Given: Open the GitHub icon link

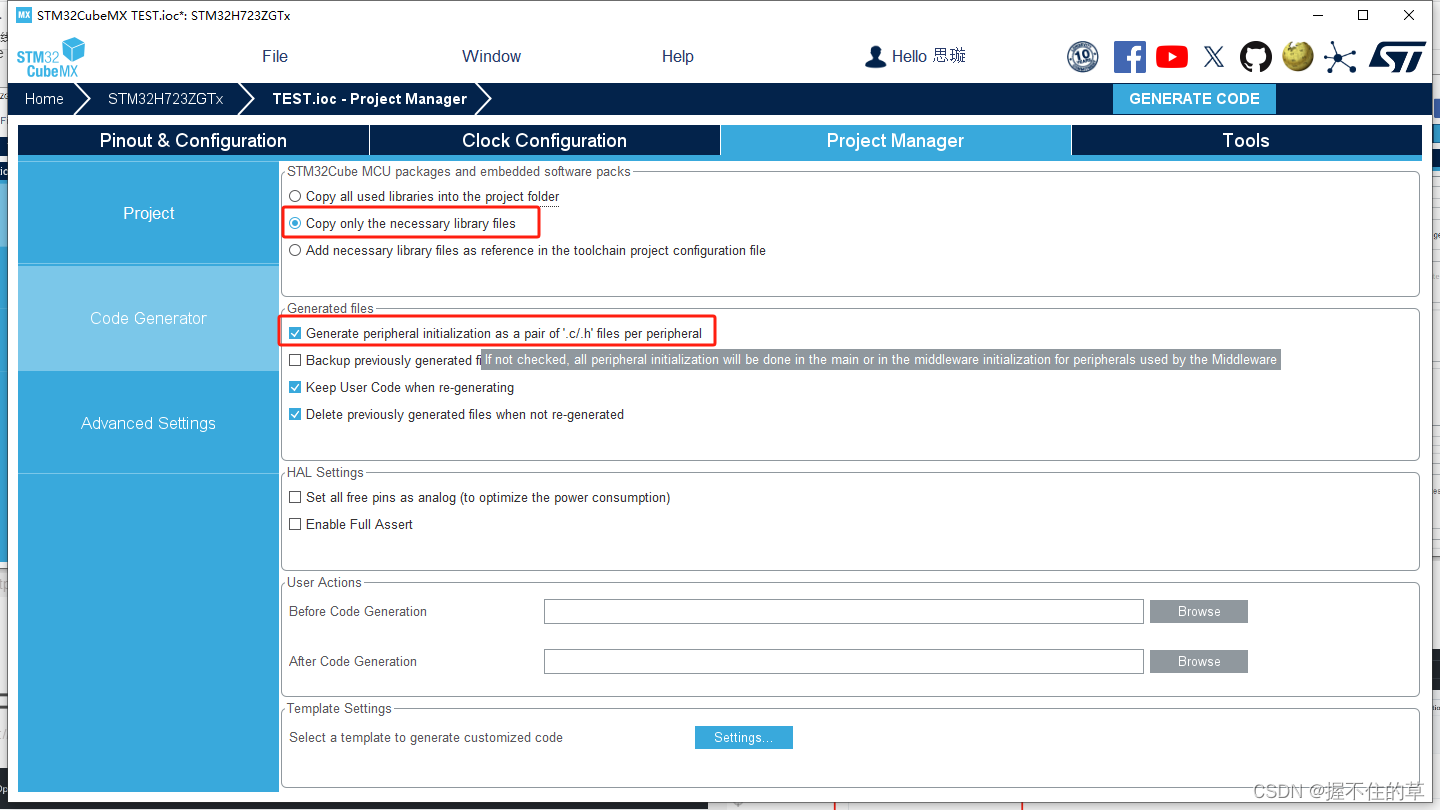Looking at the screenshot, I should [1256, 57].
